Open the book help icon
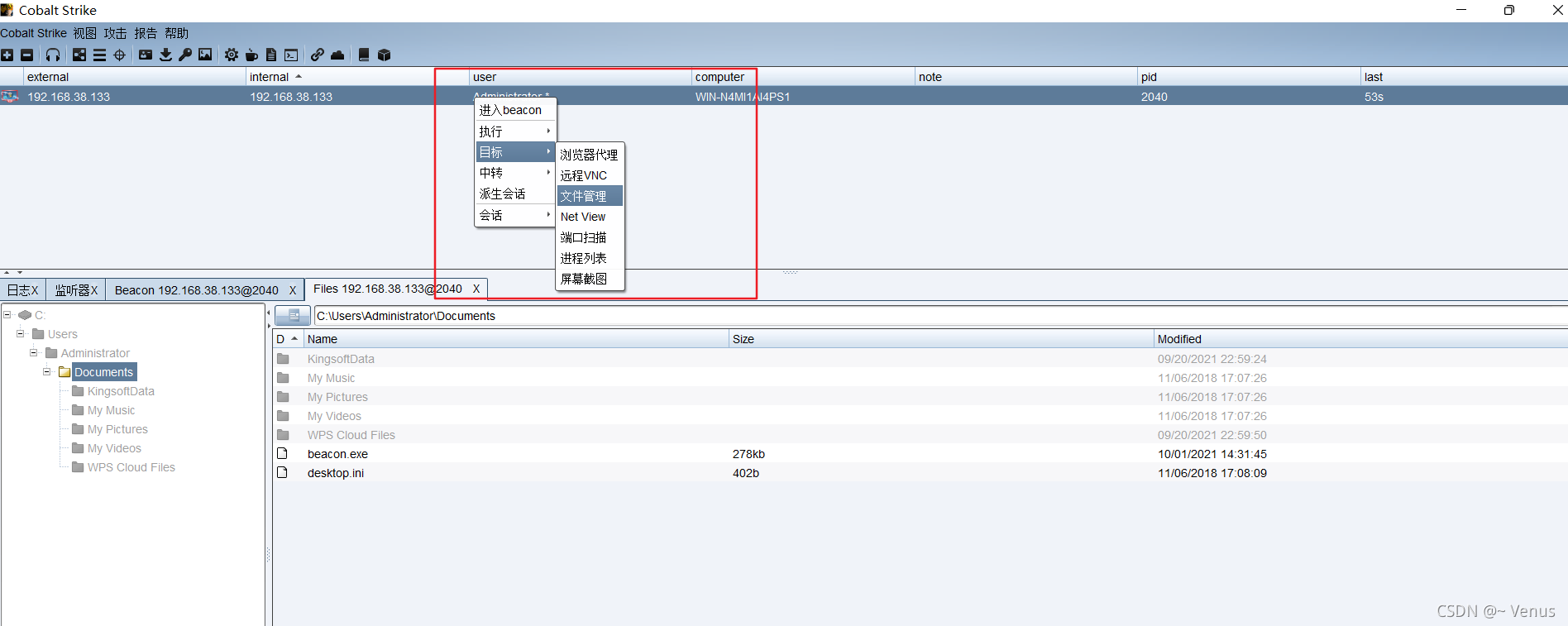Image resolution: width=1568 pixels, height=626 pixels. 364,55
